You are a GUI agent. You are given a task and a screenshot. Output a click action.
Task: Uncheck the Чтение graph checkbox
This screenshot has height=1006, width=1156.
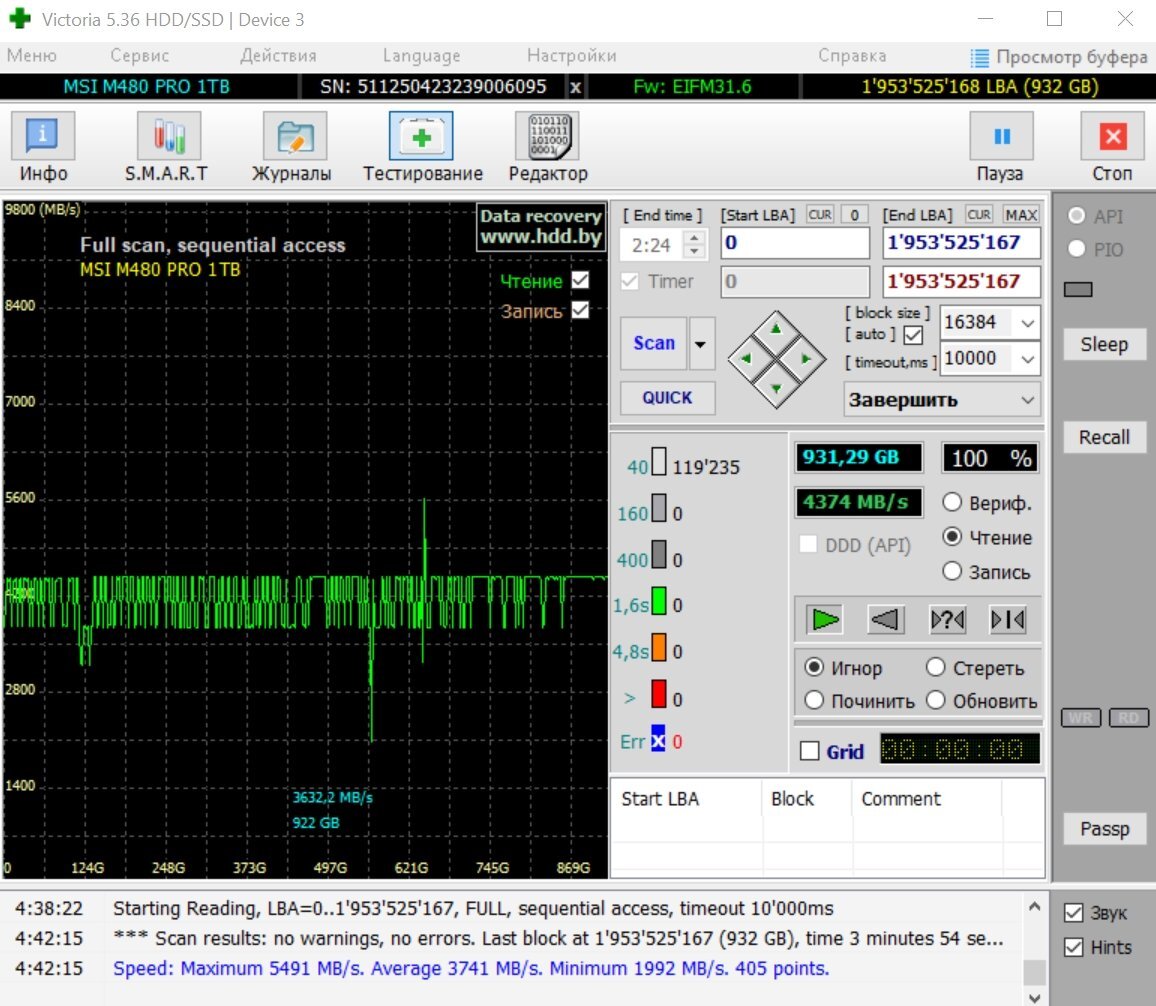[x=580, y=281]
